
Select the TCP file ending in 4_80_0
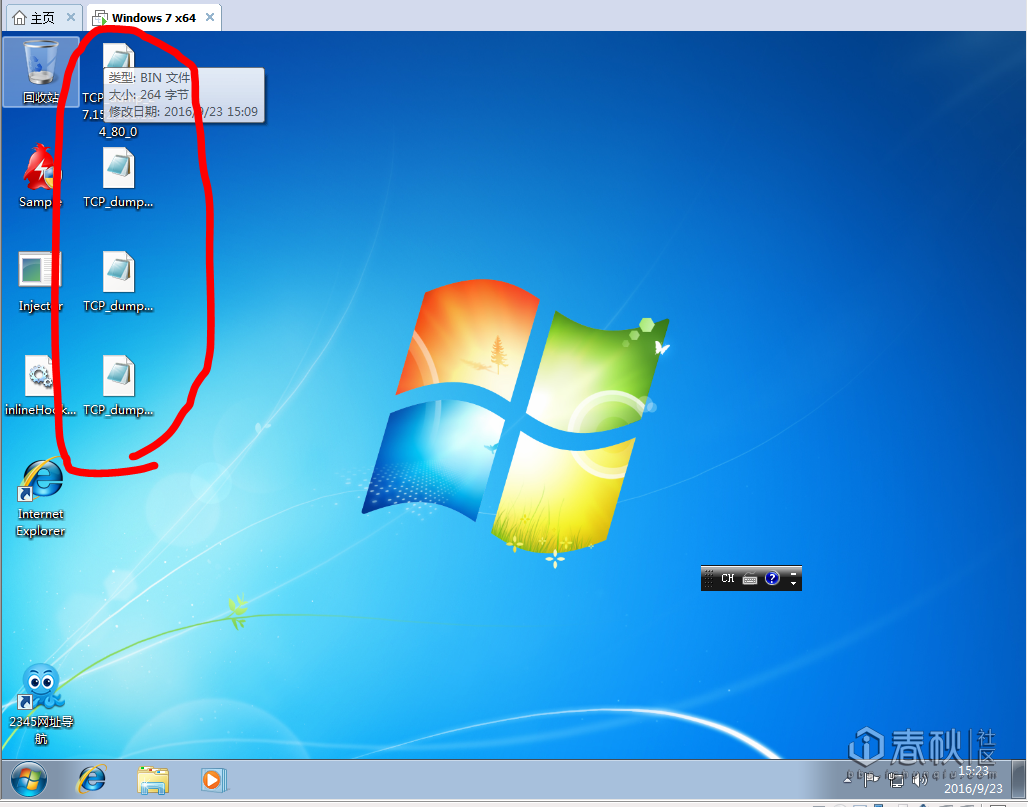click(118, 89)
